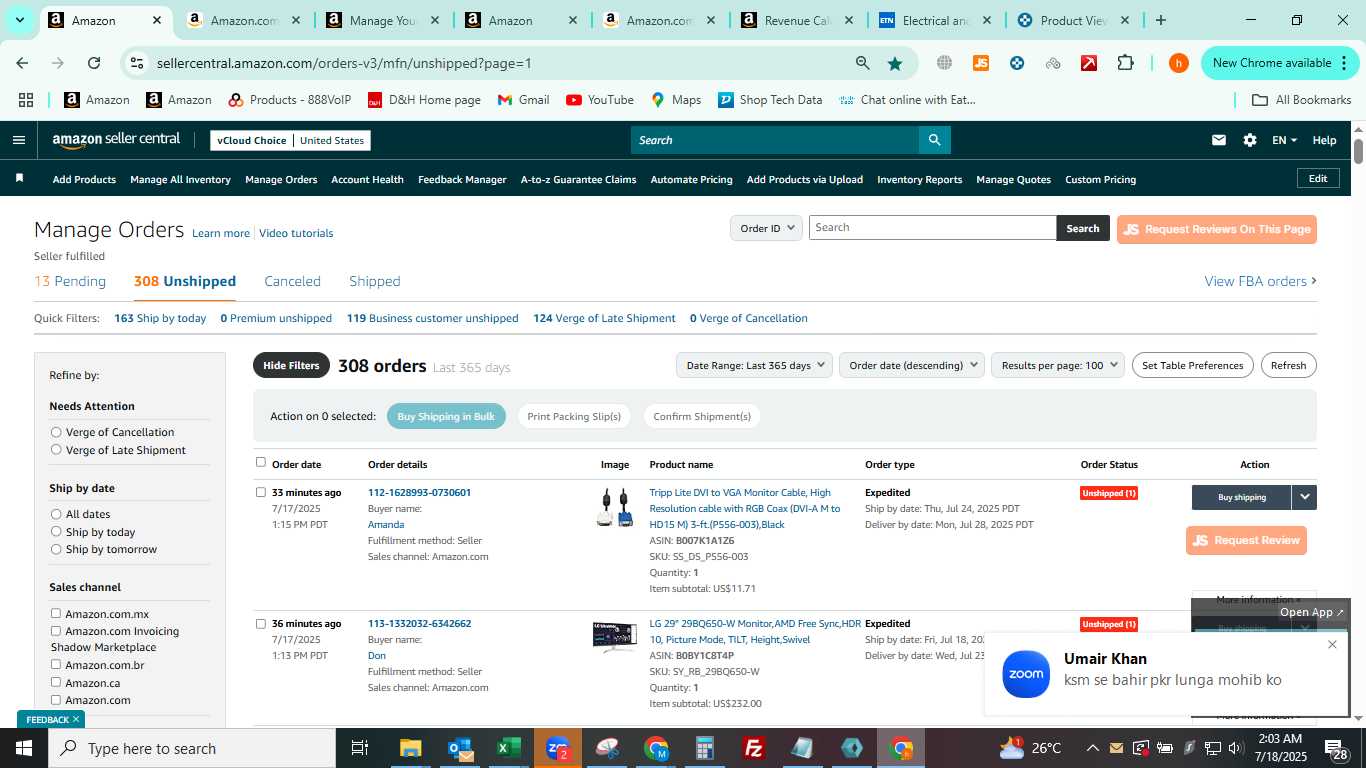Close the Zoom notification popup
The image size is (1366, 768).
pos(1332,644)
